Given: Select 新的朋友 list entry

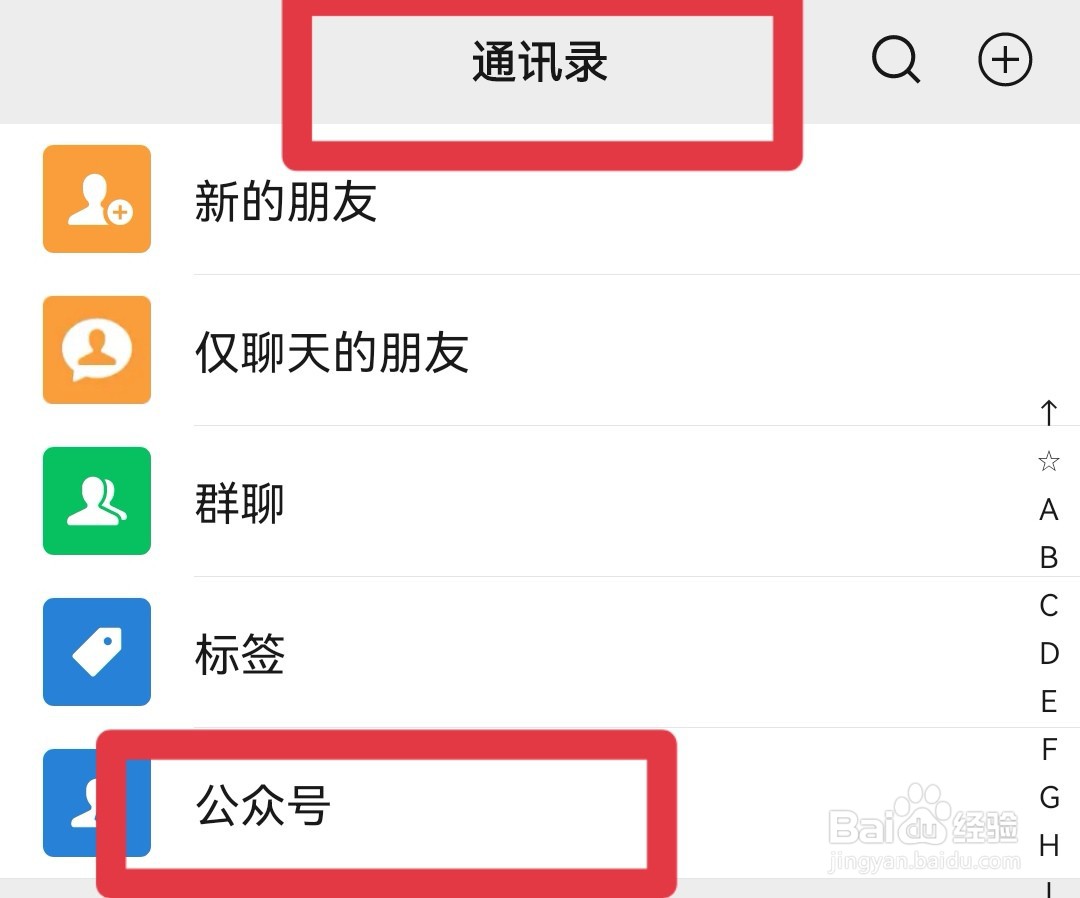Looking at the screenshot, I should (540, 199).
